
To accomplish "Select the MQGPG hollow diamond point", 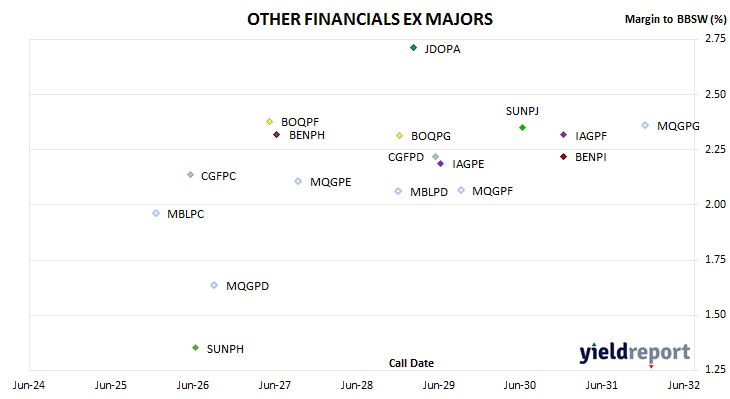I will pyautogui.click(x=645, y=125).
